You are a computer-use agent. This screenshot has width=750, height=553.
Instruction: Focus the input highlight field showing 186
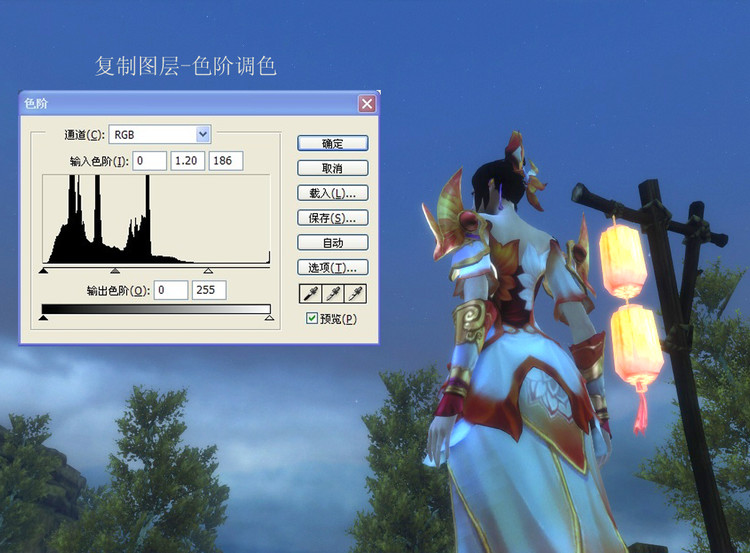click(x=226, y=161)
